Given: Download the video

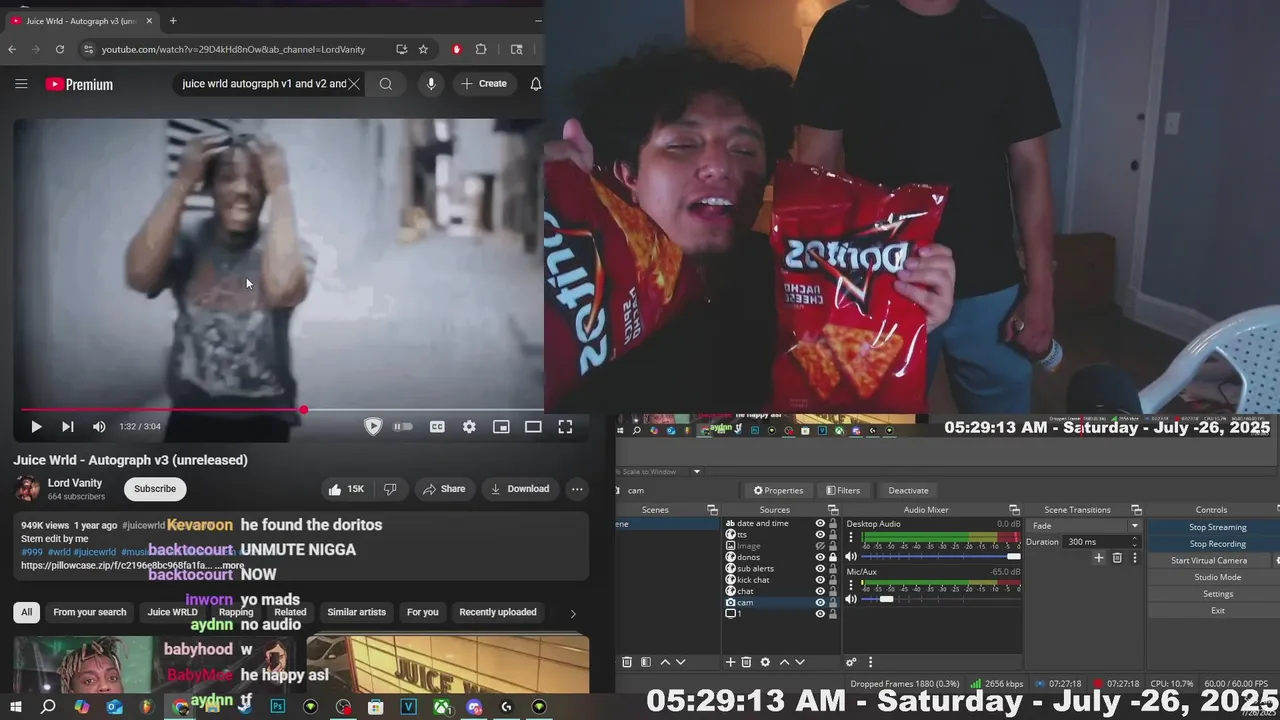Looking at the screenshot, I should (x=520, y=489).
